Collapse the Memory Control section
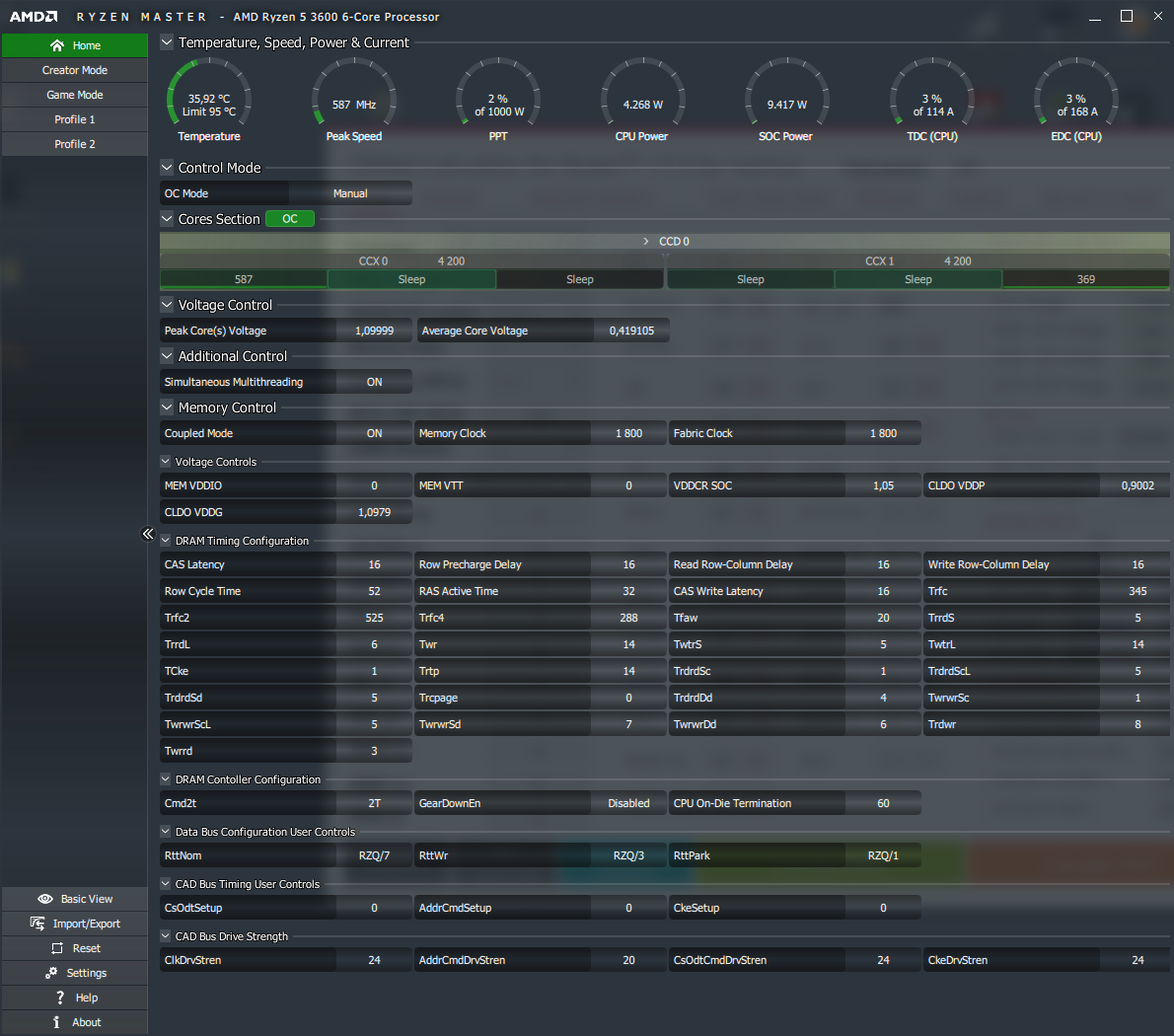 [x=167, y=407]
